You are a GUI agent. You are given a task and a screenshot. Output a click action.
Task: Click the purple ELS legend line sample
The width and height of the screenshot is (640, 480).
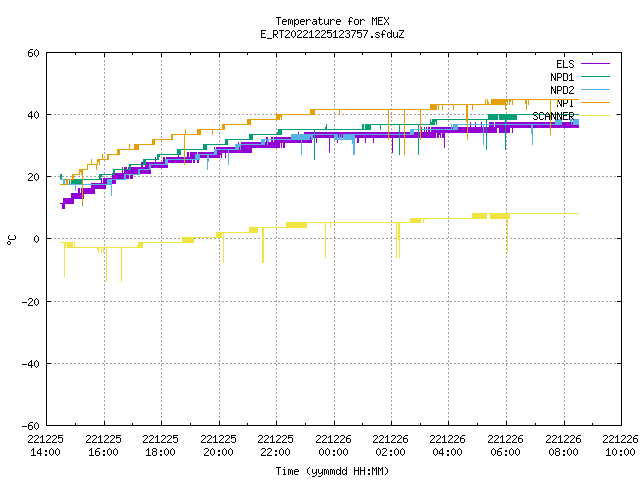(595, 64)
